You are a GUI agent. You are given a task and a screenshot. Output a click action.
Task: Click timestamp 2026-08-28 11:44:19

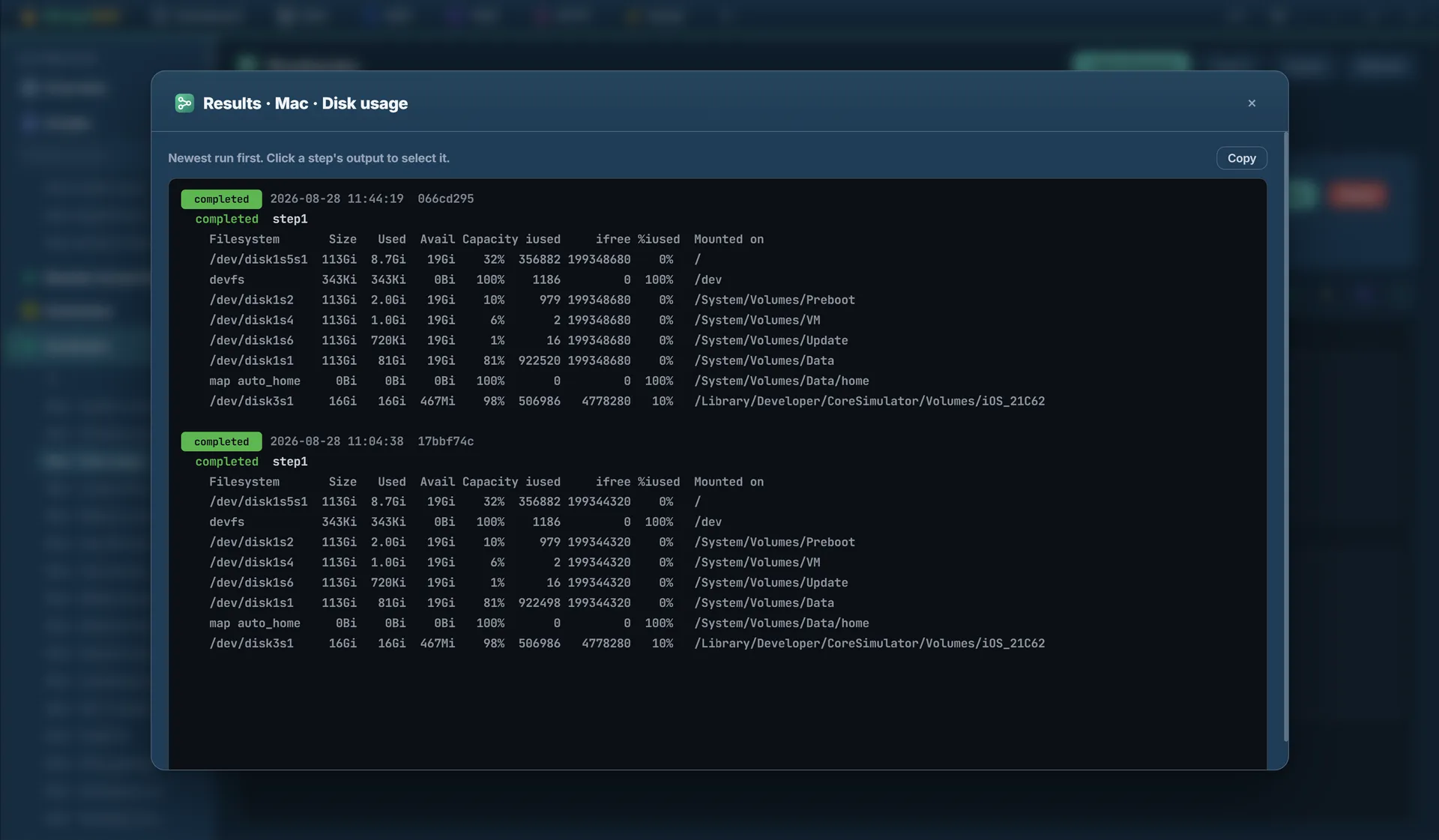pos(337,199)
